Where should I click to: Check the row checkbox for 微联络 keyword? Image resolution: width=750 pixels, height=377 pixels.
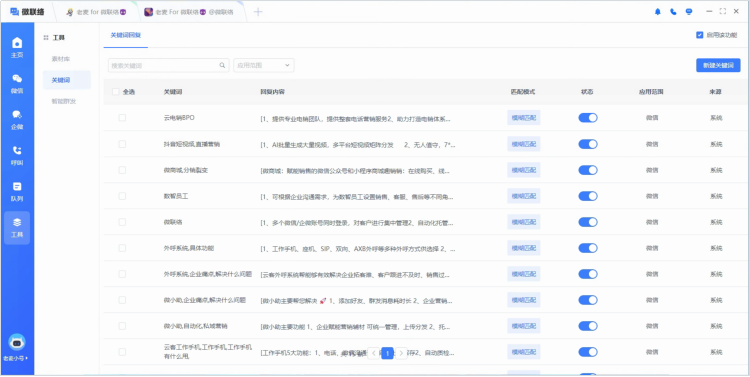122,222
